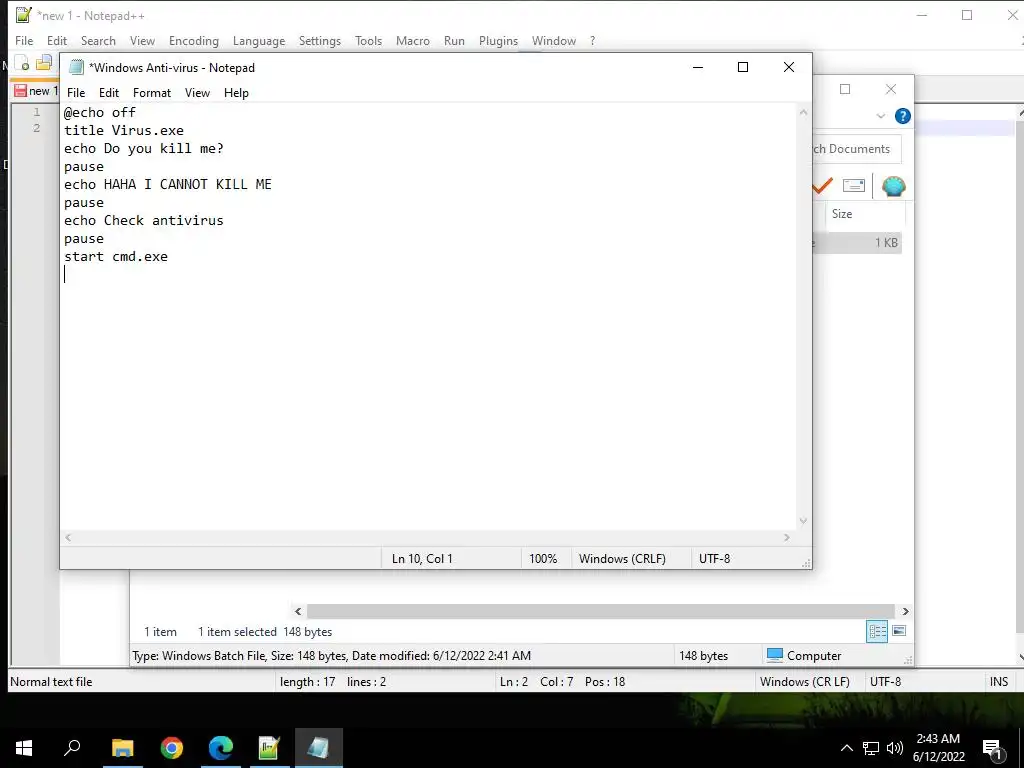
Task: Open Notepad++ Run menu
Action: tap(454, 40)
